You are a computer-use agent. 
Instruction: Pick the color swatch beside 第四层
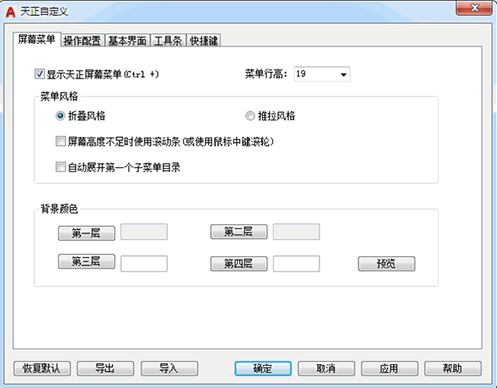click(296, 264)
